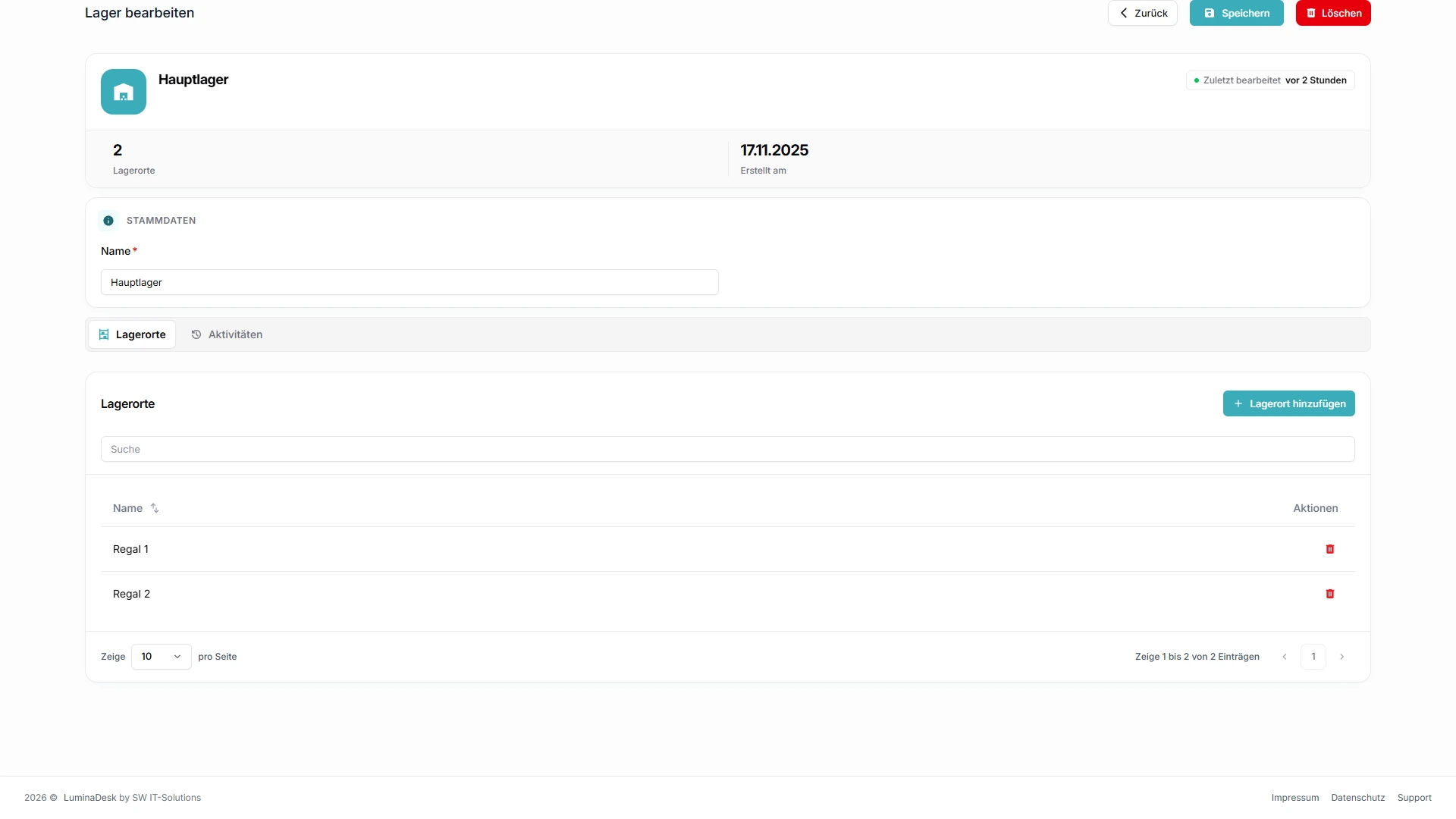
Task: Click the Hauptlager warehouse icon
Action: click(124, 92)
